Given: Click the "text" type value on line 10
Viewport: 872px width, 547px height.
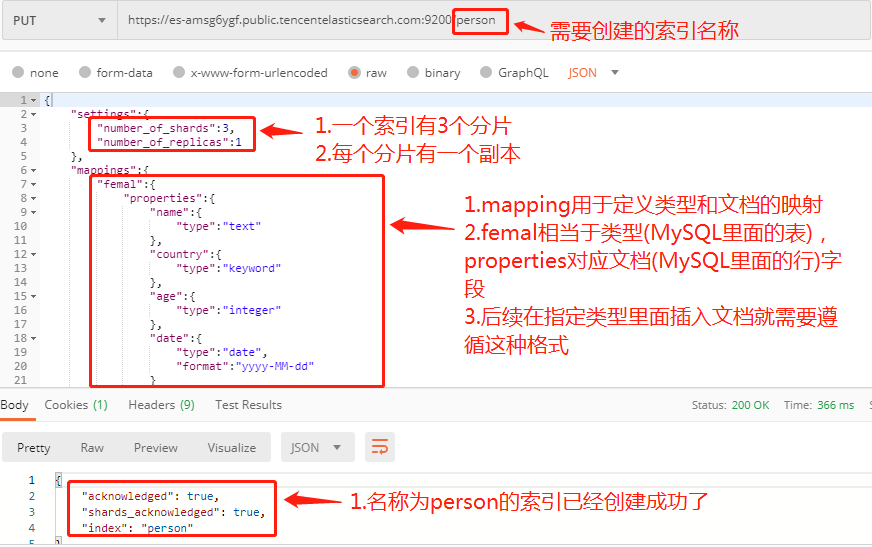Looking at the screenshot, I should 242,226.
